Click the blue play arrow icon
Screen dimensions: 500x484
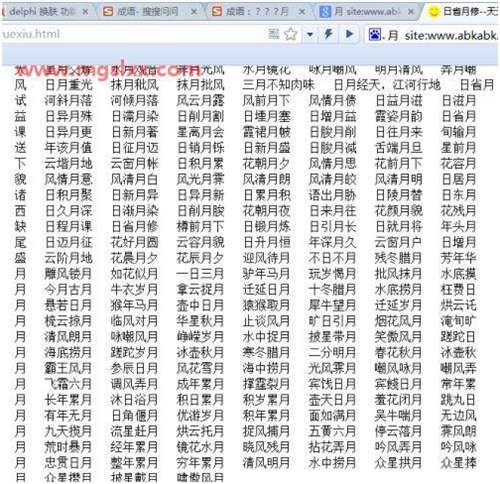pyautogui.click(x=349, y=34)
